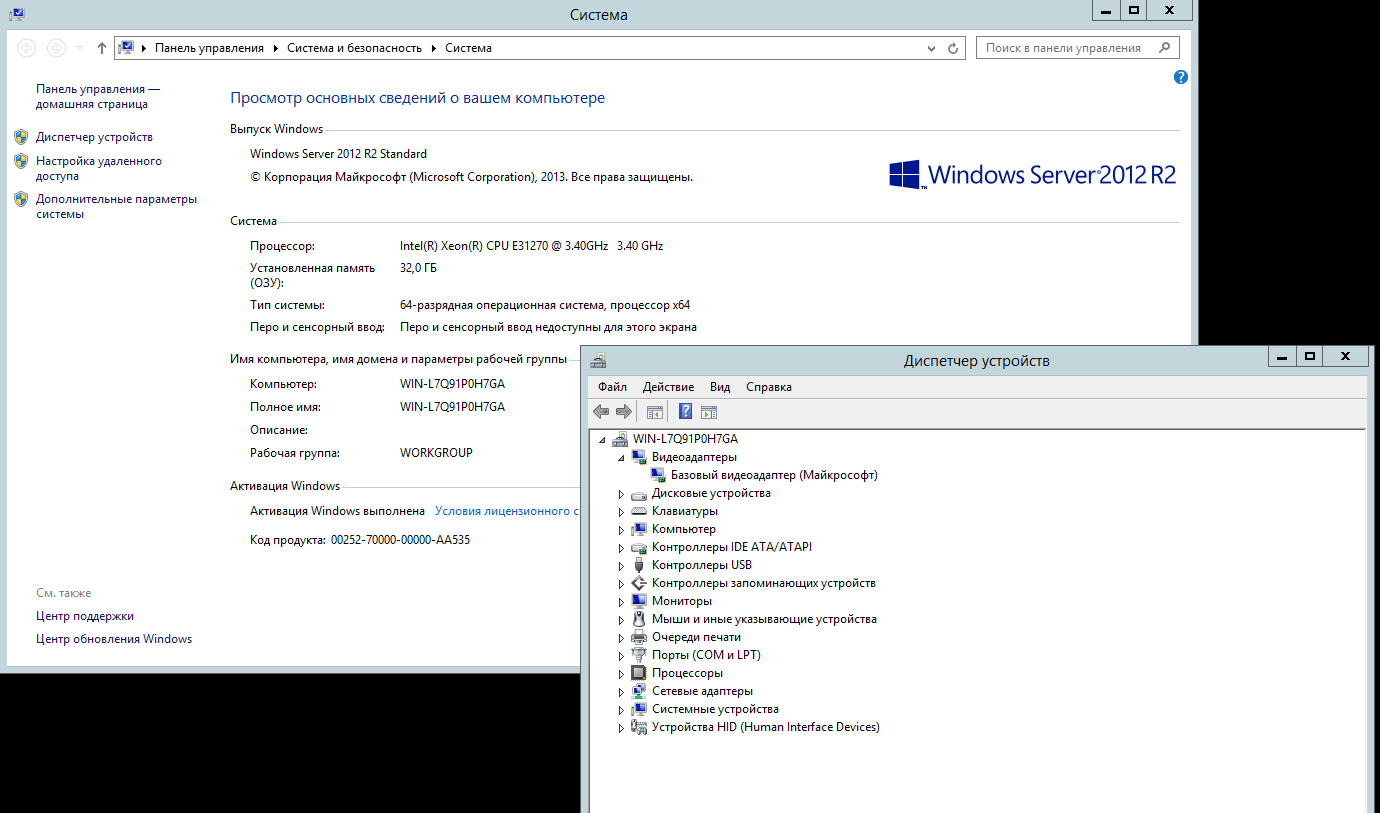Select the Процессоры chip icon
The image size is (1380, 813).
639,673
